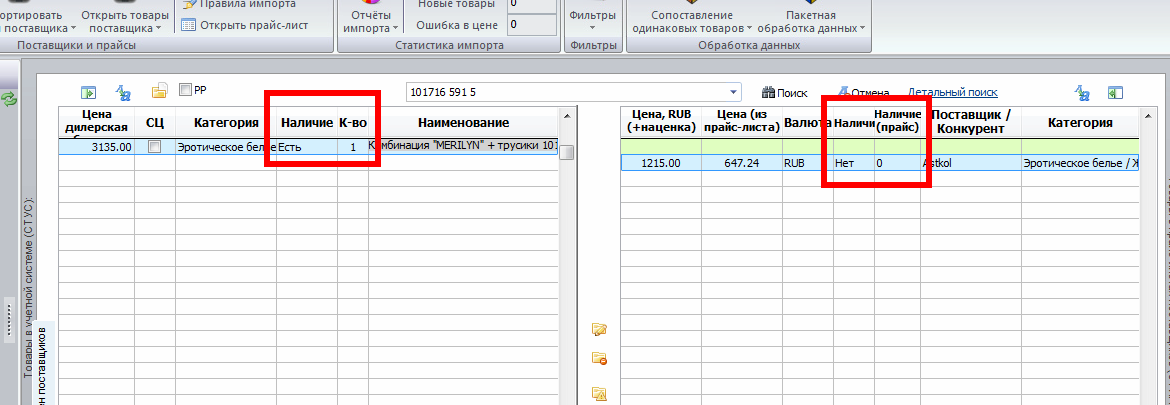Select the Есть availability cell
Image resolution: width=1170 pixels, height=405 pixels.
tap(307, 148)
